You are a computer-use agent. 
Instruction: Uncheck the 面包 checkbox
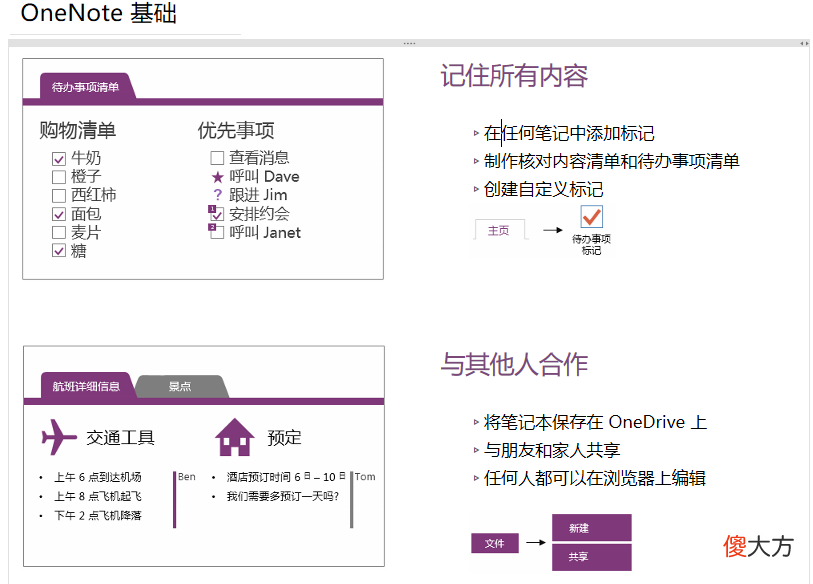(x=59, y=214)
